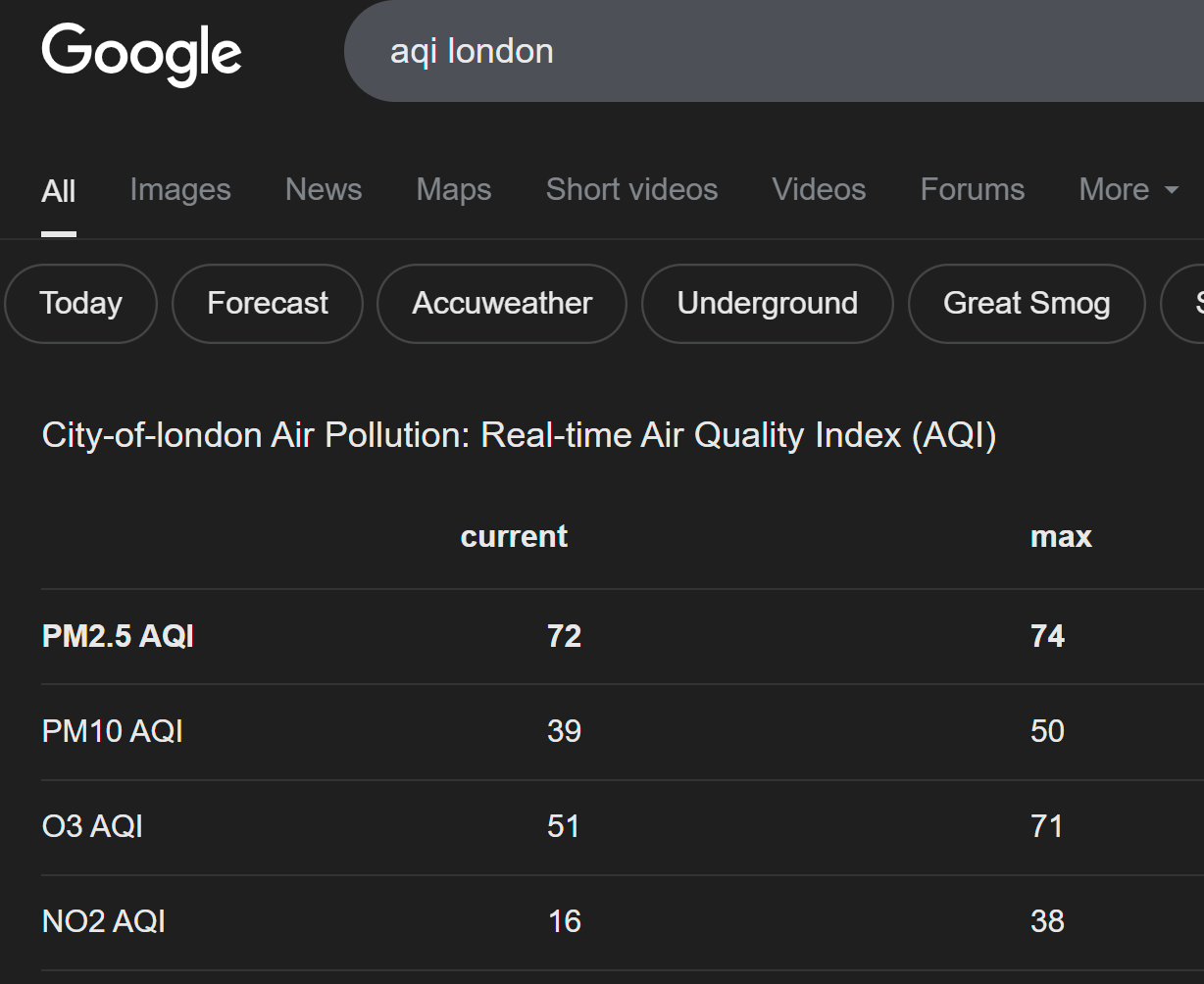Viewport: 1204px width, 984px height.
Task: Click the Great Smog filter chip
Action: click(1027, 304)
